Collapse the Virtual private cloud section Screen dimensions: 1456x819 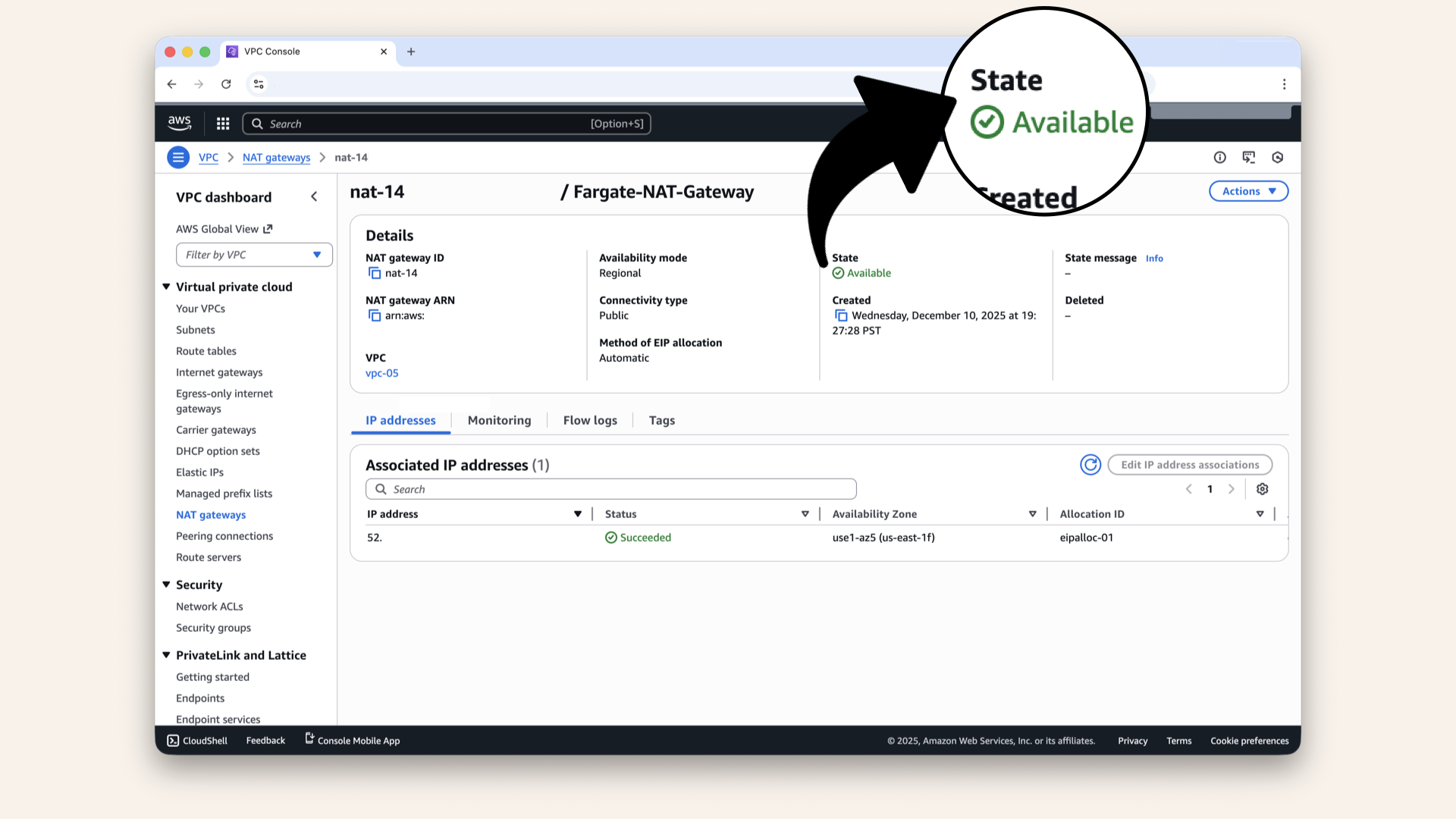(166, 287)
